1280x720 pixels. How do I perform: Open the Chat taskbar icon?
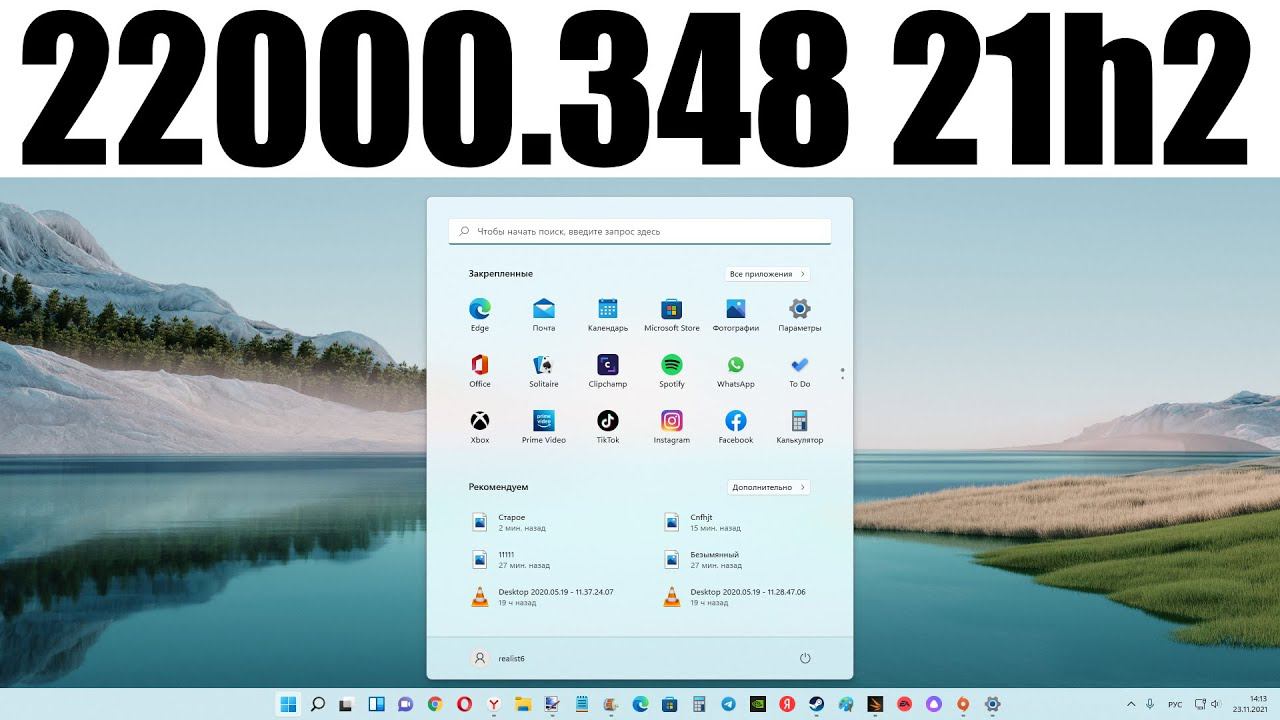pos(406,704)
